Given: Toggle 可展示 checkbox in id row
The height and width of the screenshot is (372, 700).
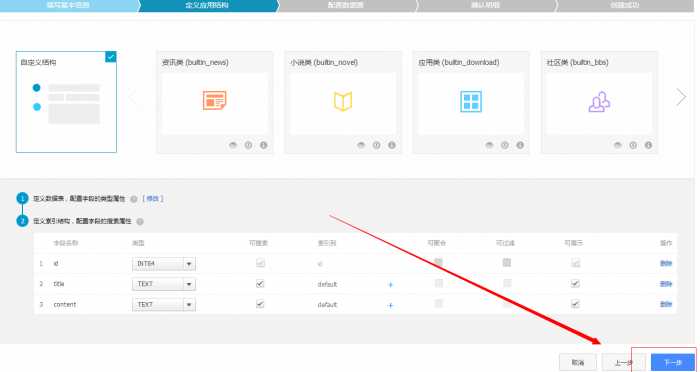Looking at the screenshot, I should tap(575, 263).
